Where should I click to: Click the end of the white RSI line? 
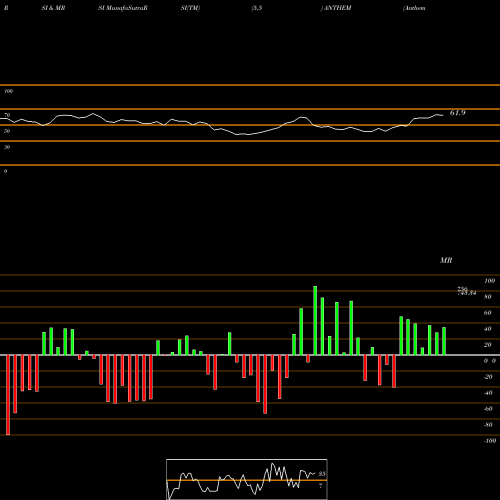click(443, 115)
